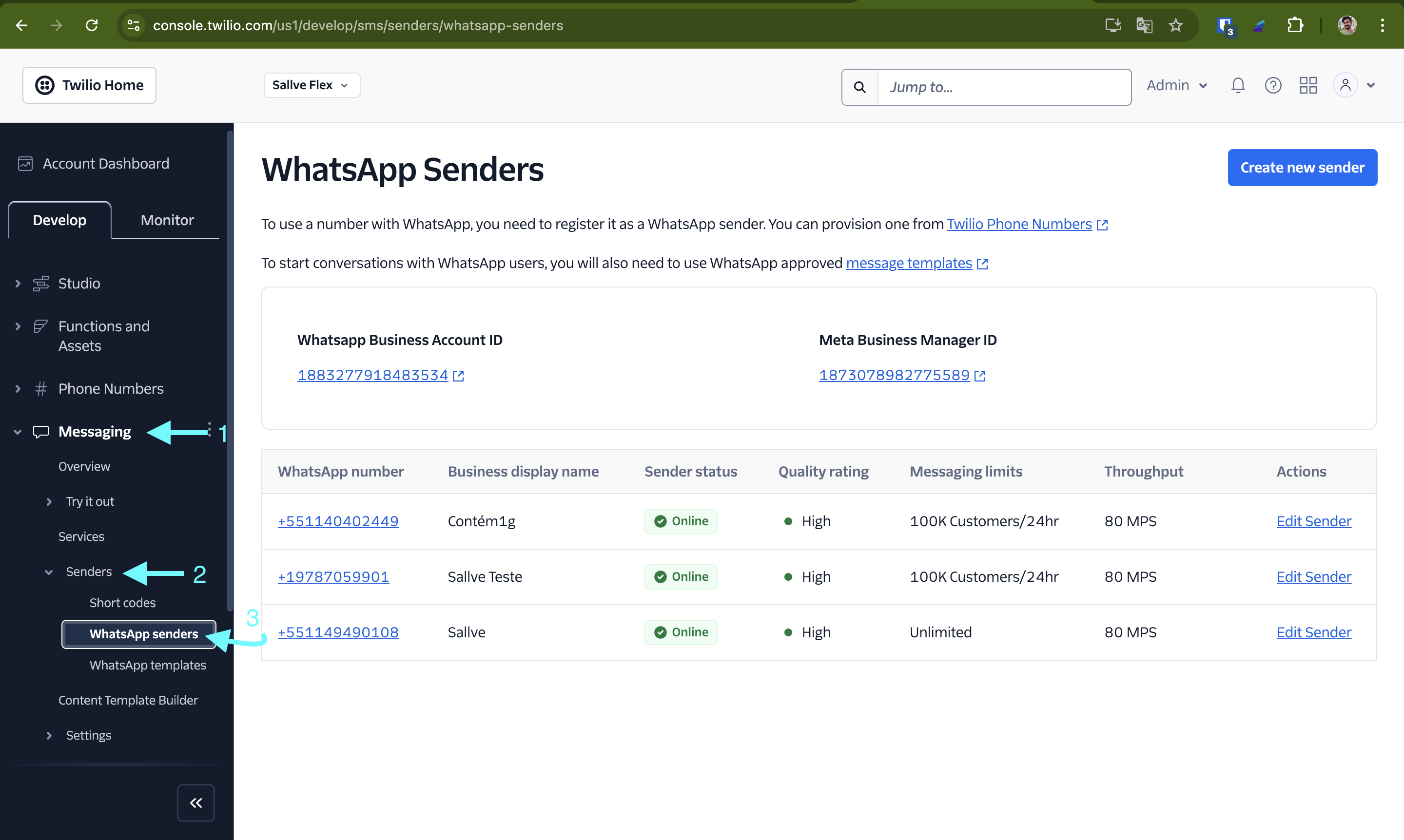
Task: Open external link icon beside Whatsapp Business Account ID
Action: coord(458,376)
